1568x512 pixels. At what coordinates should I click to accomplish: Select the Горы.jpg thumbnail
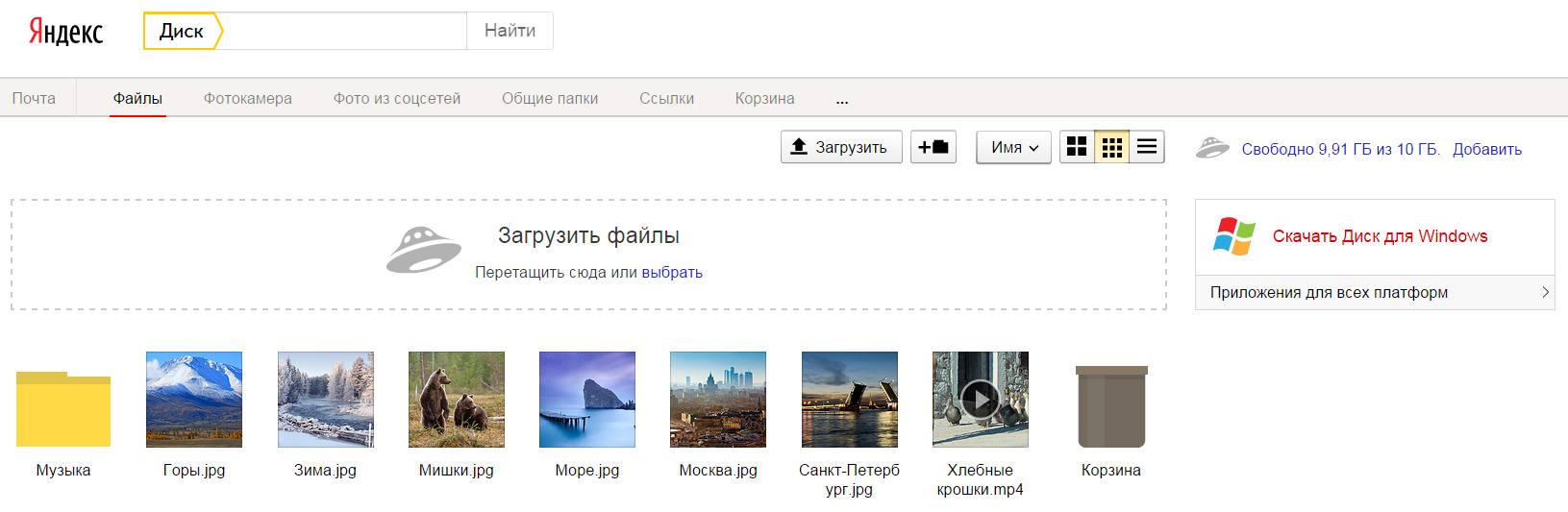pyautogui.click(x=194, y=400)
